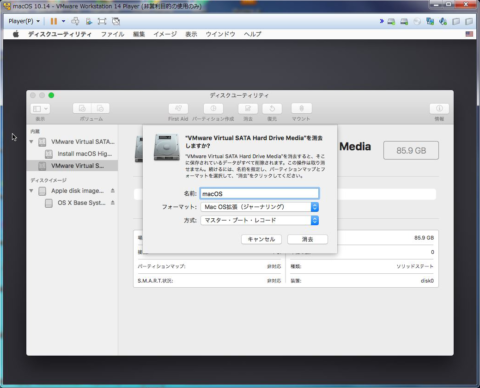Click the sound card device icon
The height and width of the screenshot is (388, 480).
click(x=443, y=22)
